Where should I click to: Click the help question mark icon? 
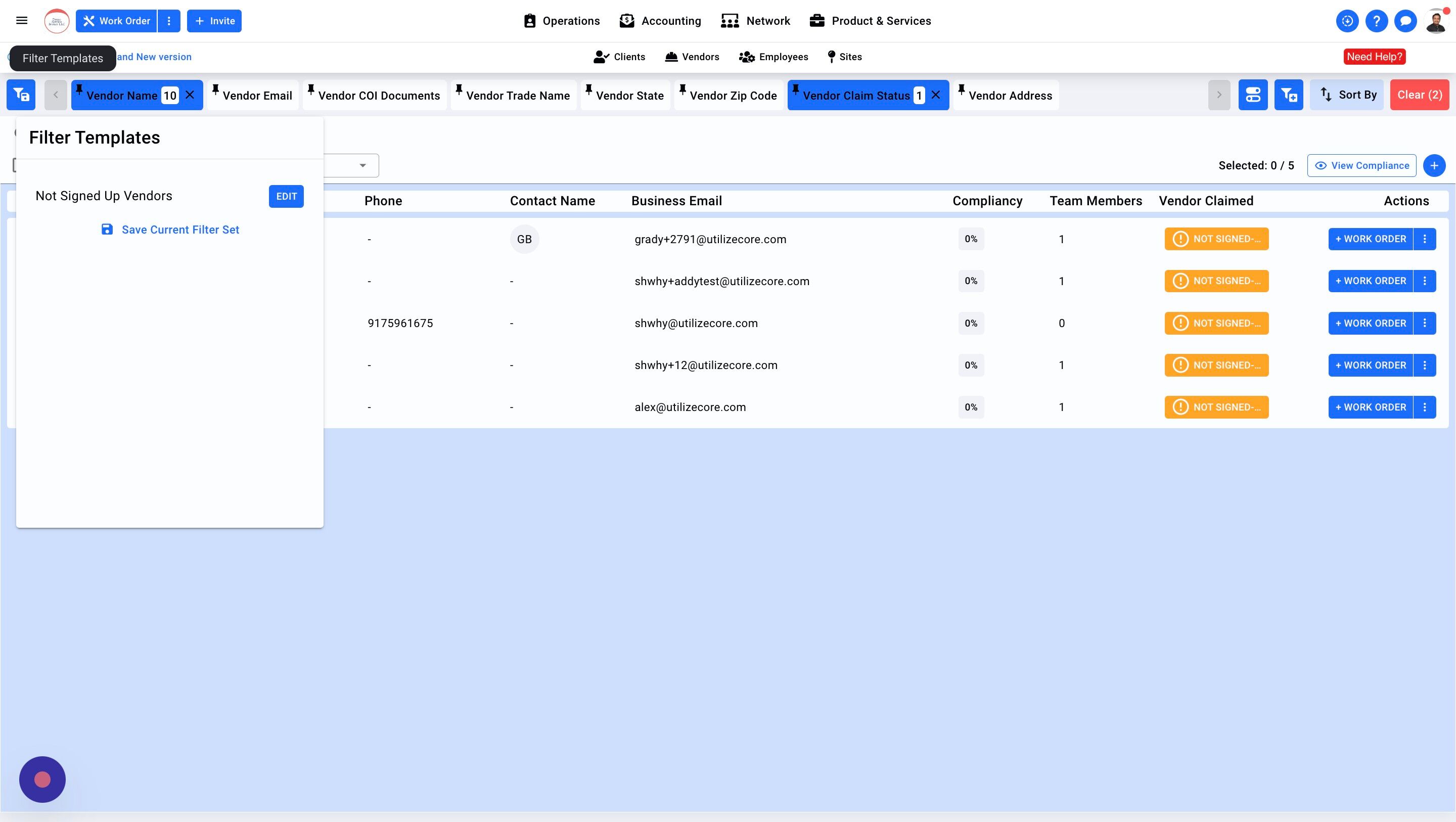point(1376,21)
